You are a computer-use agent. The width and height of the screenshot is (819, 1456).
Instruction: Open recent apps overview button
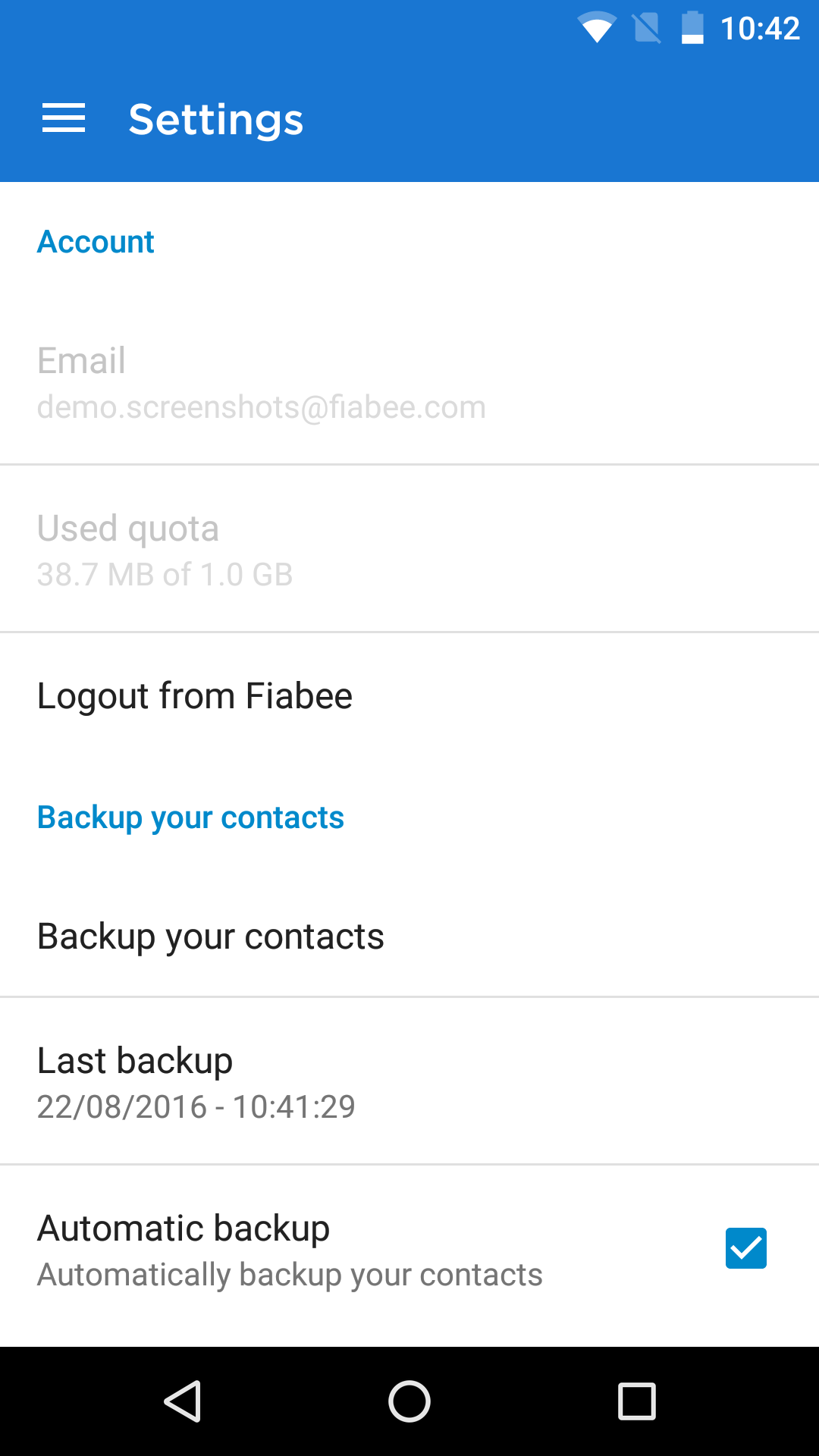[637, 1401]
